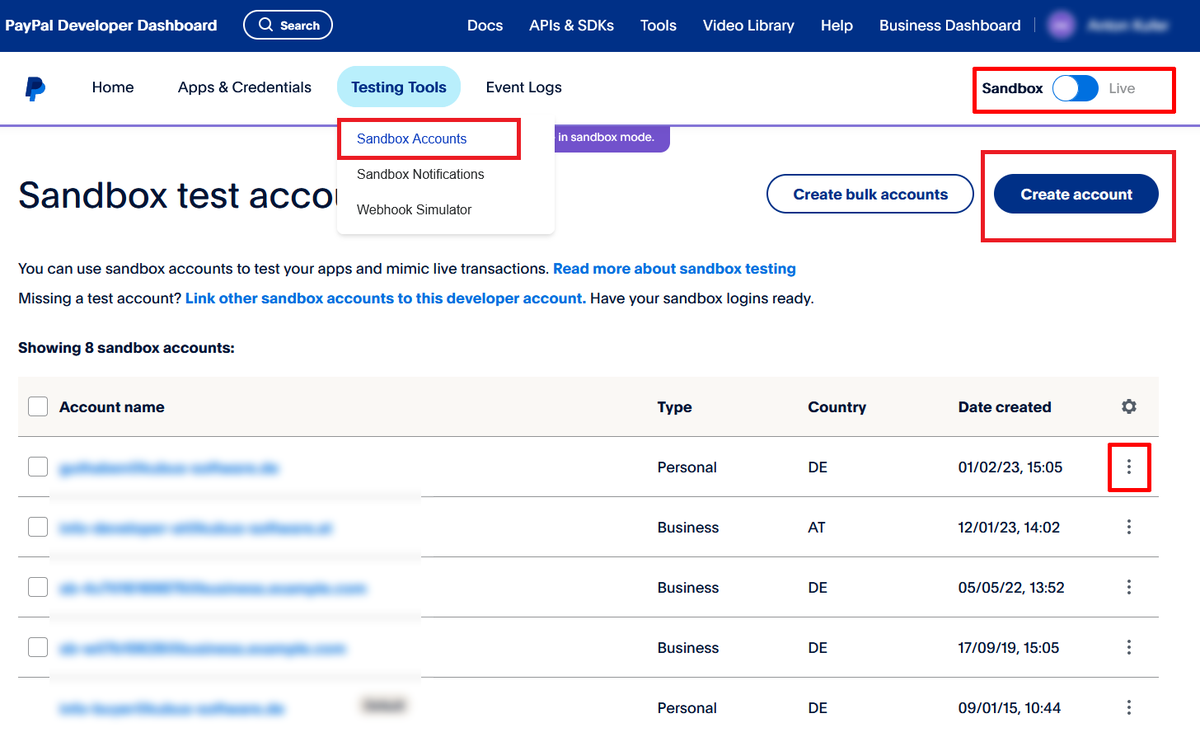Open the blurred account link dated 01/02/23
The height and width of the screenshot is (737, 1200).
pyautogui.click(x=168, y=467)
